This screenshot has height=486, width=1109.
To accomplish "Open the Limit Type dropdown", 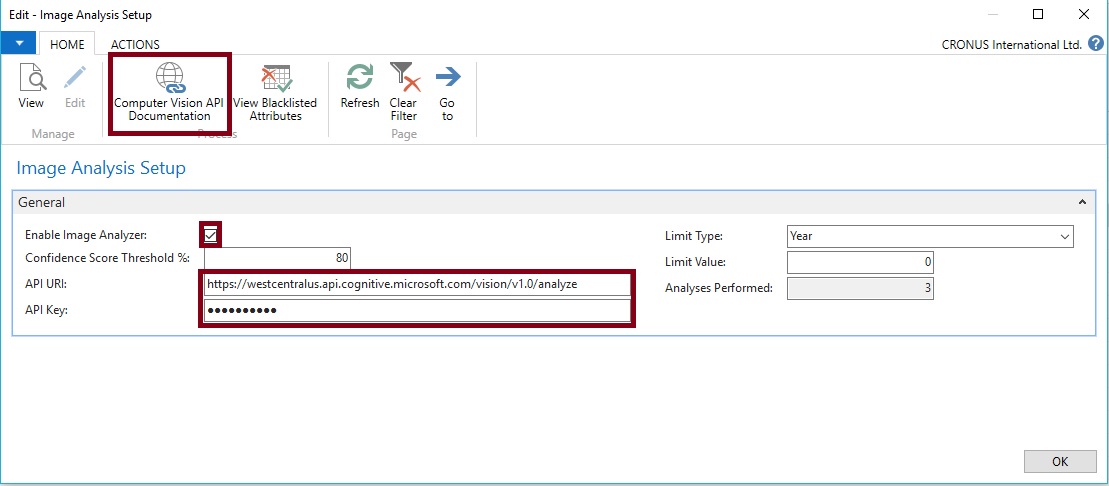I will (1063, 237).
